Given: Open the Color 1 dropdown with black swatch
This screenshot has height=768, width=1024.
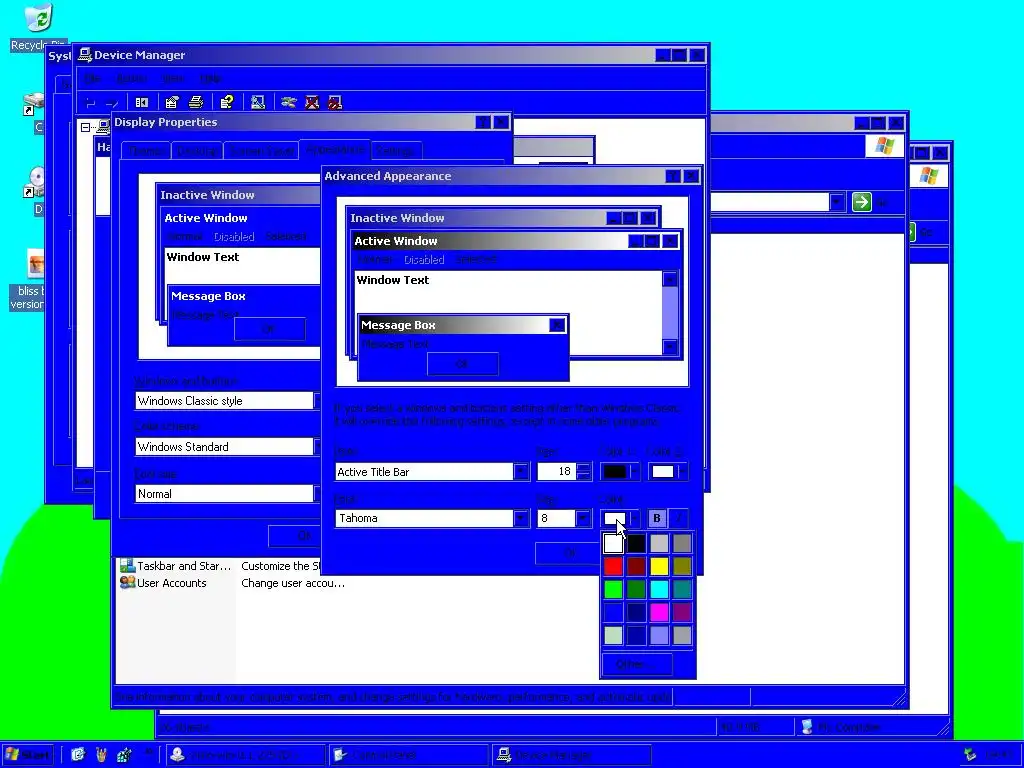Looking at the screenshot, I should pyautogui.click(x=618, y=472).
